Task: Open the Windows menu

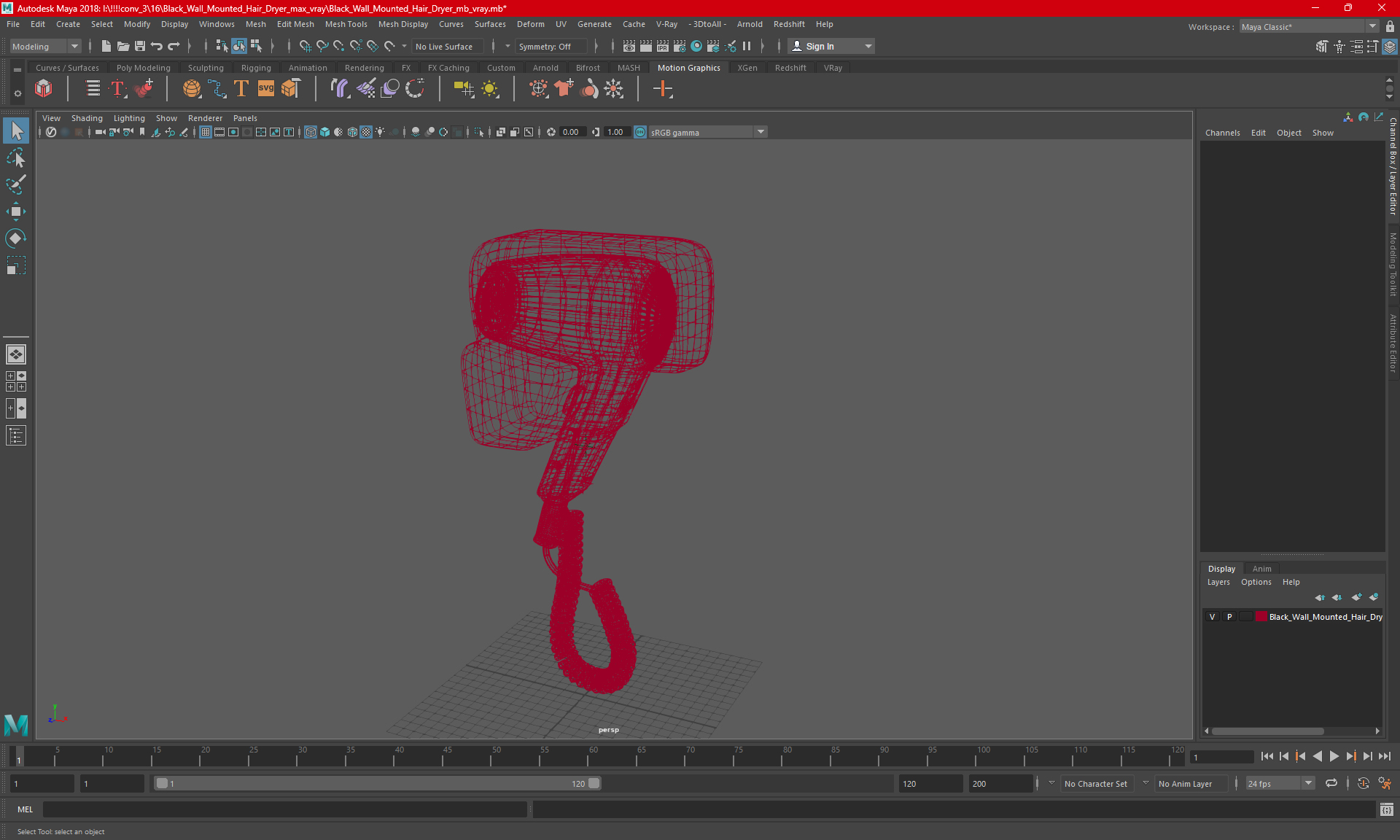Action: [217, 24]
